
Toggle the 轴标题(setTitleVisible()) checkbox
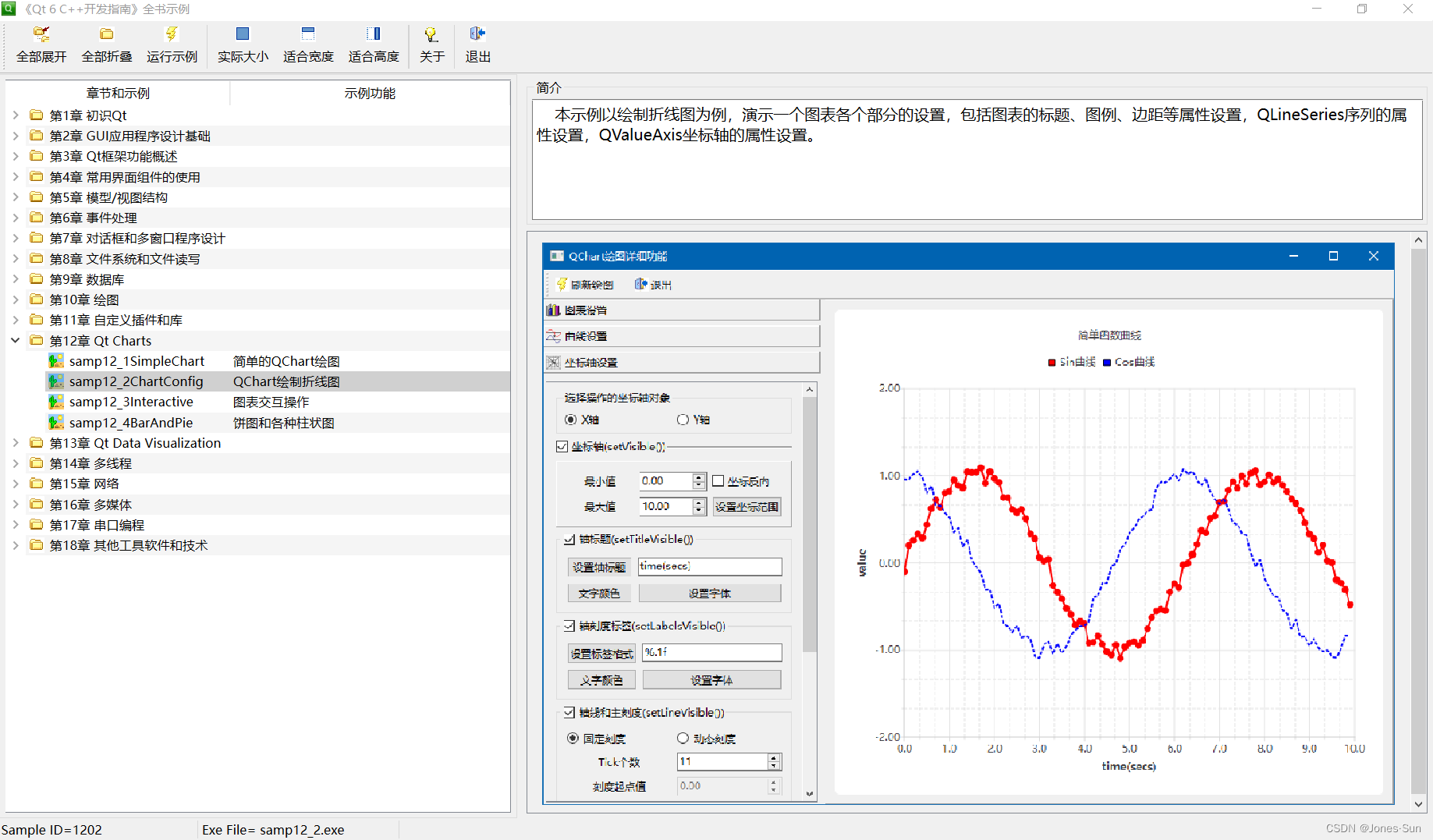pos(569,539)
